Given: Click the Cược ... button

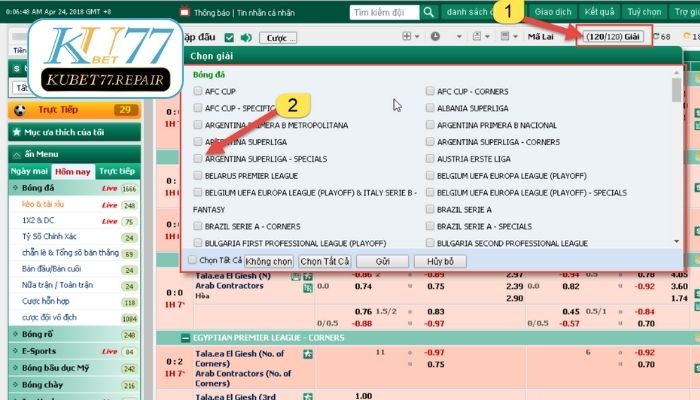Looking at the screenshot, I should [x=278, y=38].
